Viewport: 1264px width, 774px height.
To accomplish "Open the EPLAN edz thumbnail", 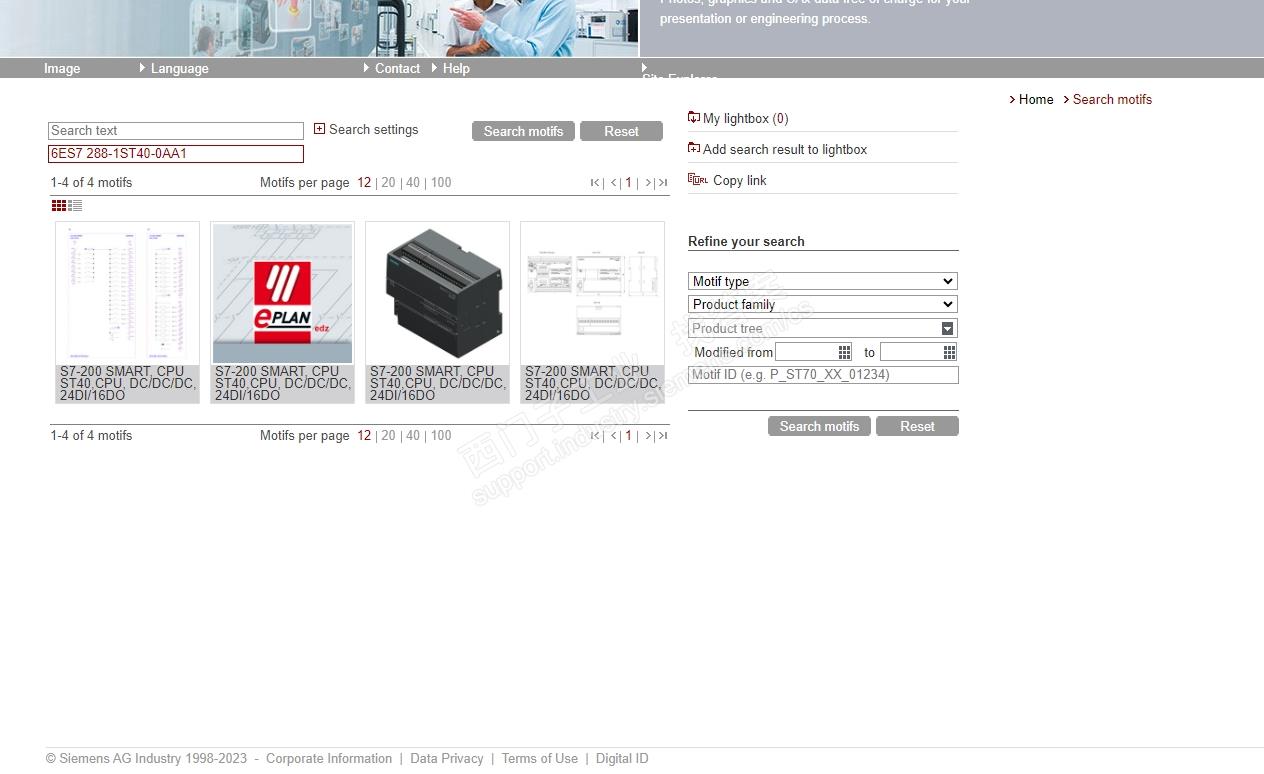I will pos(282,293).
